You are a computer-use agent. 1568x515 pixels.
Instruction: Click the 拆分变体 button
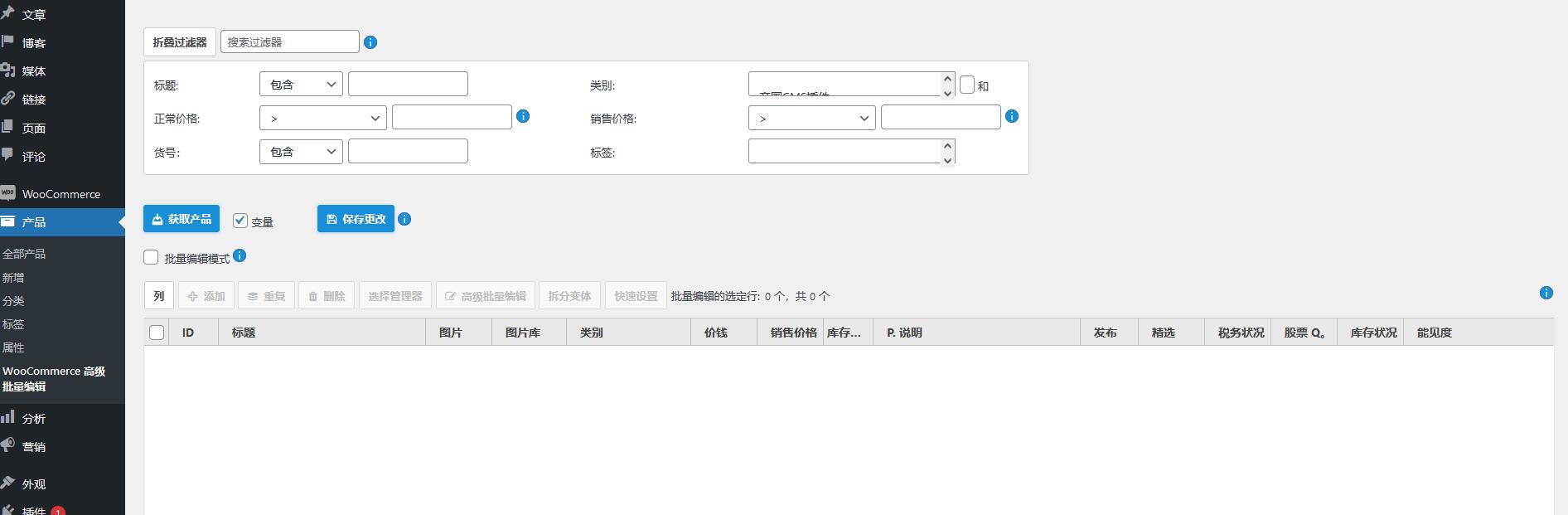point(569,295)
